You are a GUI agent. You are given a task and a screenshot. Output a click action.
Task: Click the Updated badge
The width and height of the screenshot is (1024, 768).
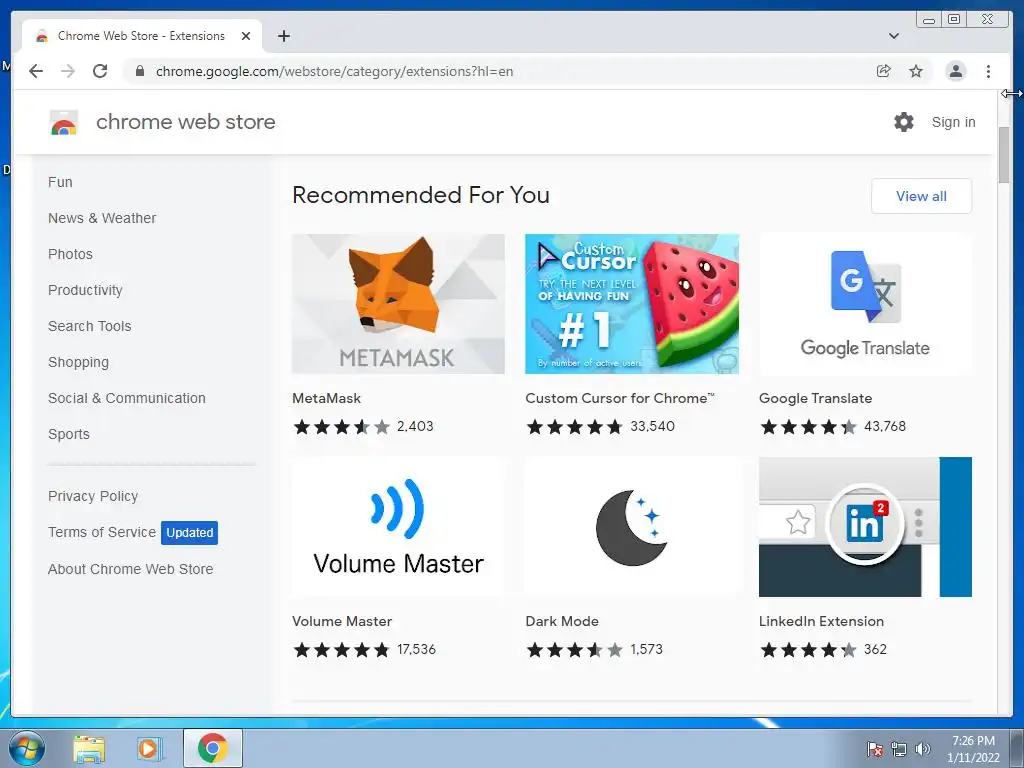click(189, 532)
